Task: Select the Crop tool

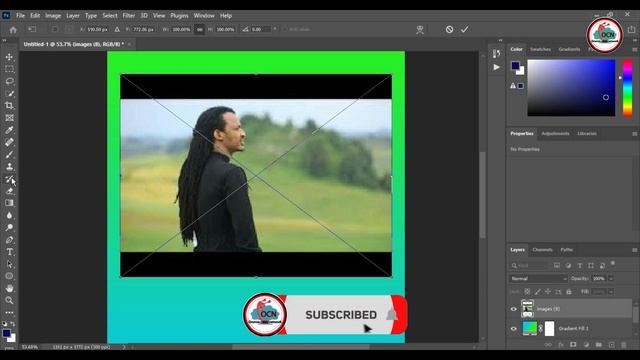Action: (9, 106)
